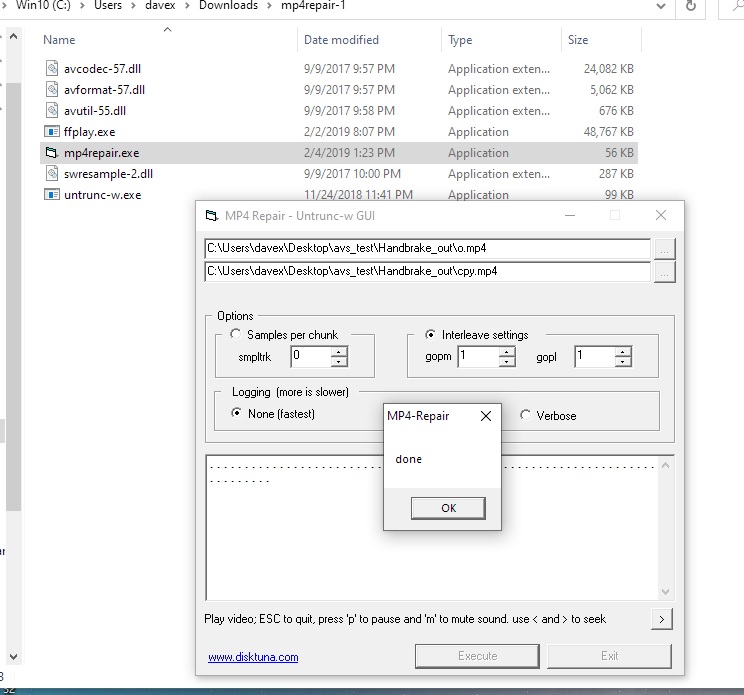
Task: Click the smpltrk number field
Action: 311,356
